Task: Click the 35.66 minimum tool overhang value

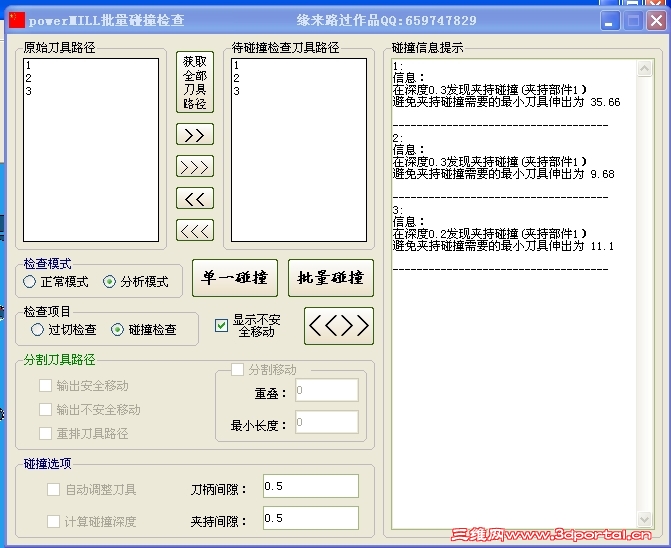Action: pyautogui.click(x=606, y=102)
